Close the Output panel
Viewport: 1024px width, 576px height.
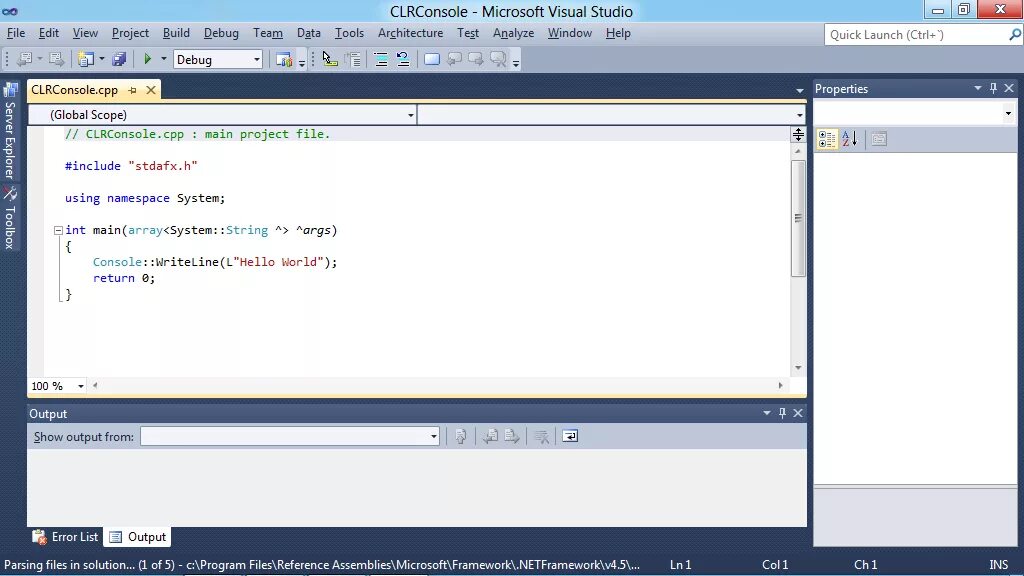pyautogui.click(x=798, y=413)
